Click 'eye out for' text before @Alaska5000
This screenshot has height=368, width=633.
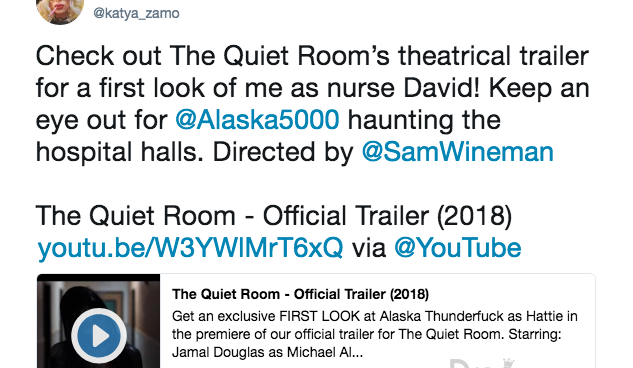point(102,120)
